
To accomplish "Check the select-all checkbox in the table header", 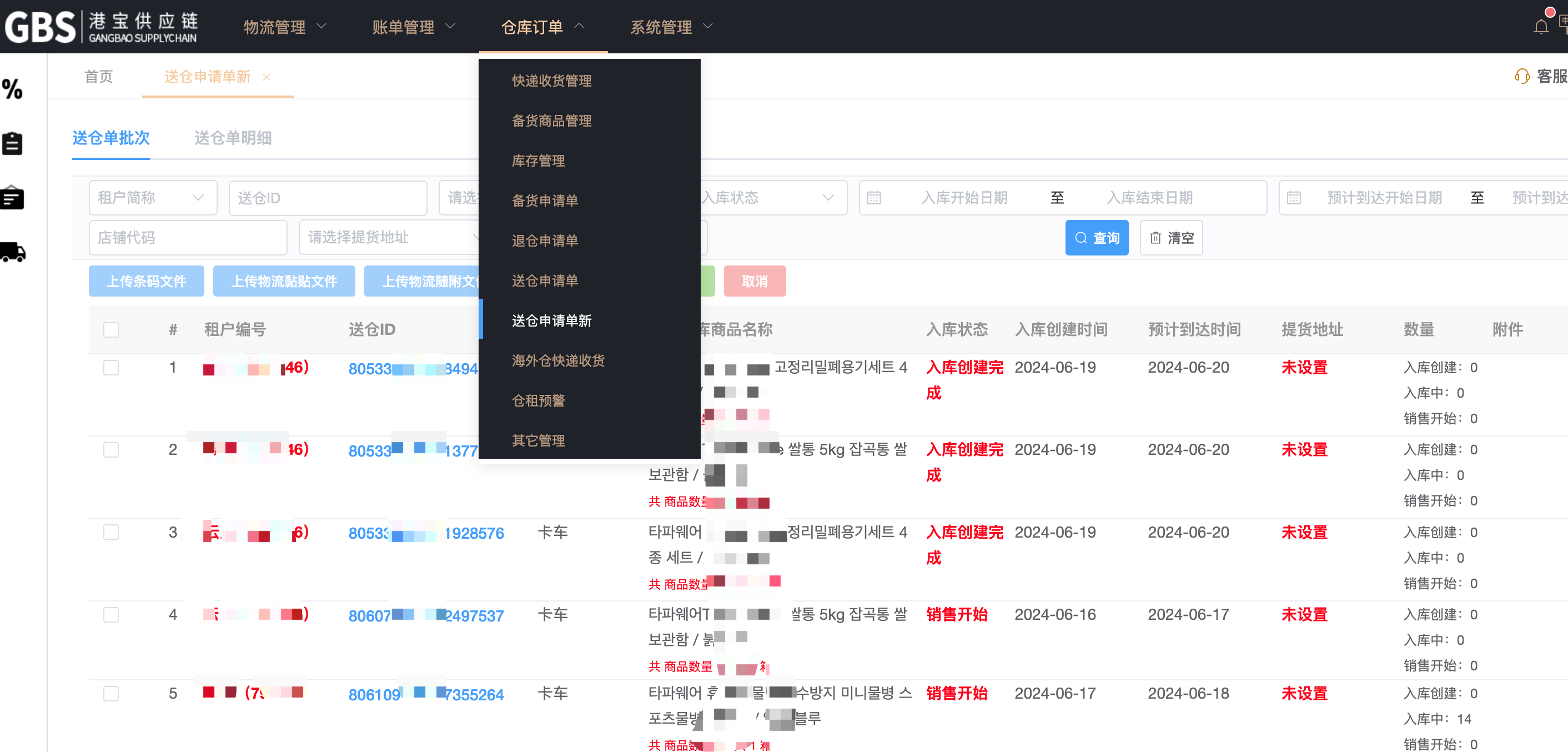I will (x=111, y=329).
